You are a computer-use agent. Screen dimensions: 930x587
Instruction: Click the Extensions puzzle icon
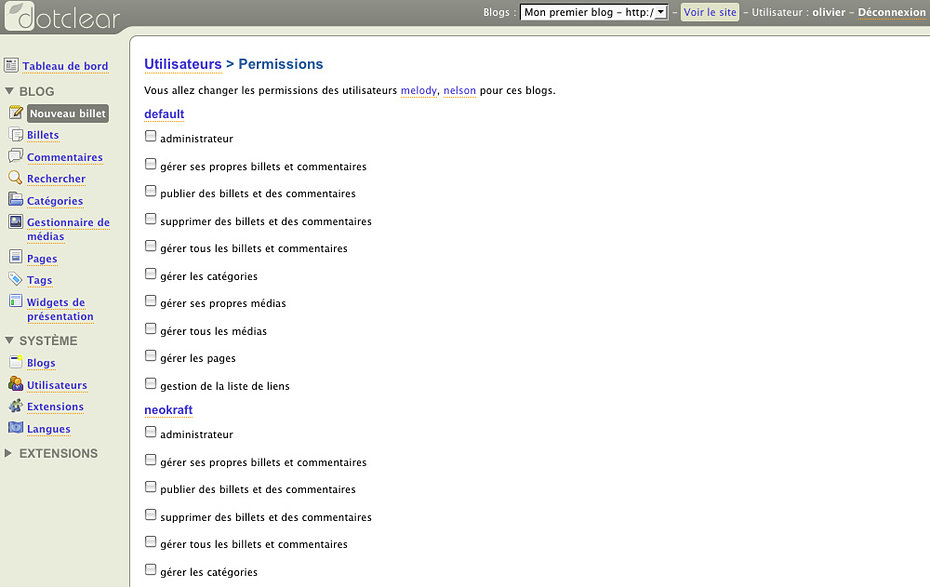point(16,407)
